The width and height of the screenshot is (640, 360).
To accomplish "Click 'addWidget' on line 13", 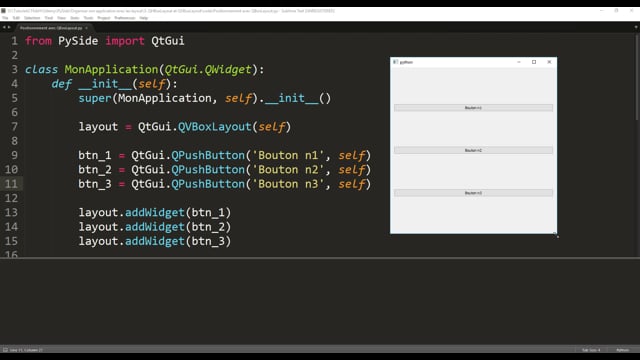I will point(155,213).
